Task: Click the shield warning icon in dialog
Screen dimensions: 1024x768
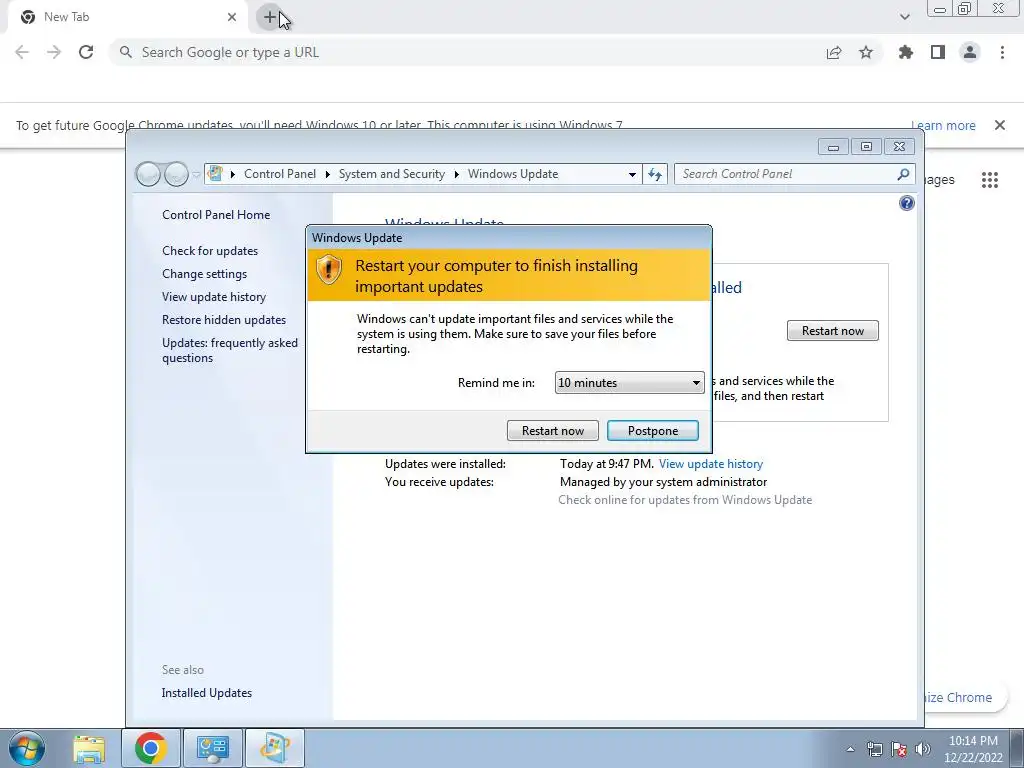Action: (x=328, y=269)
